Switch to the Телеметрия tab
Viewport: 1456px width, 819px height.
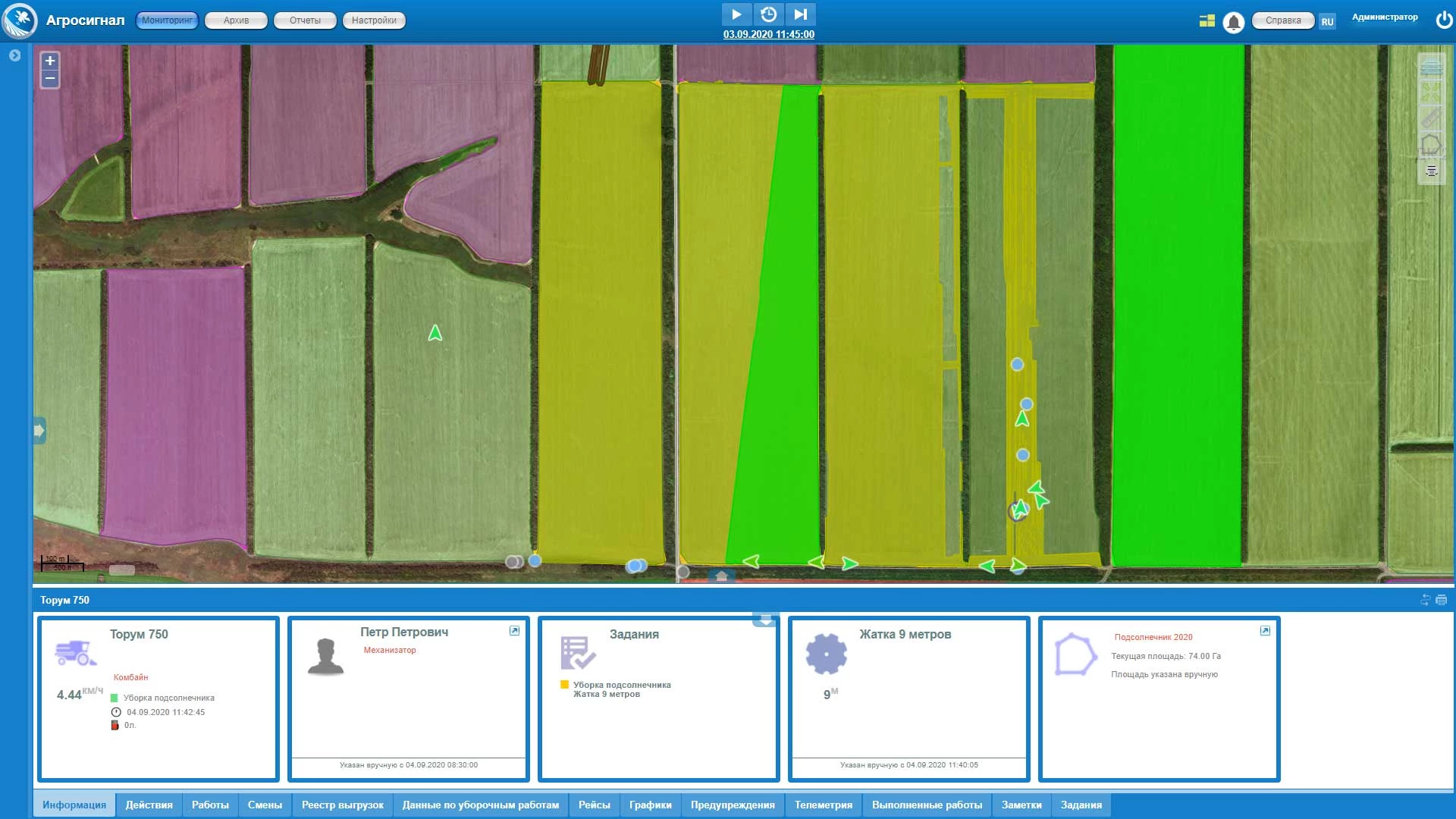tap(823, 805)
